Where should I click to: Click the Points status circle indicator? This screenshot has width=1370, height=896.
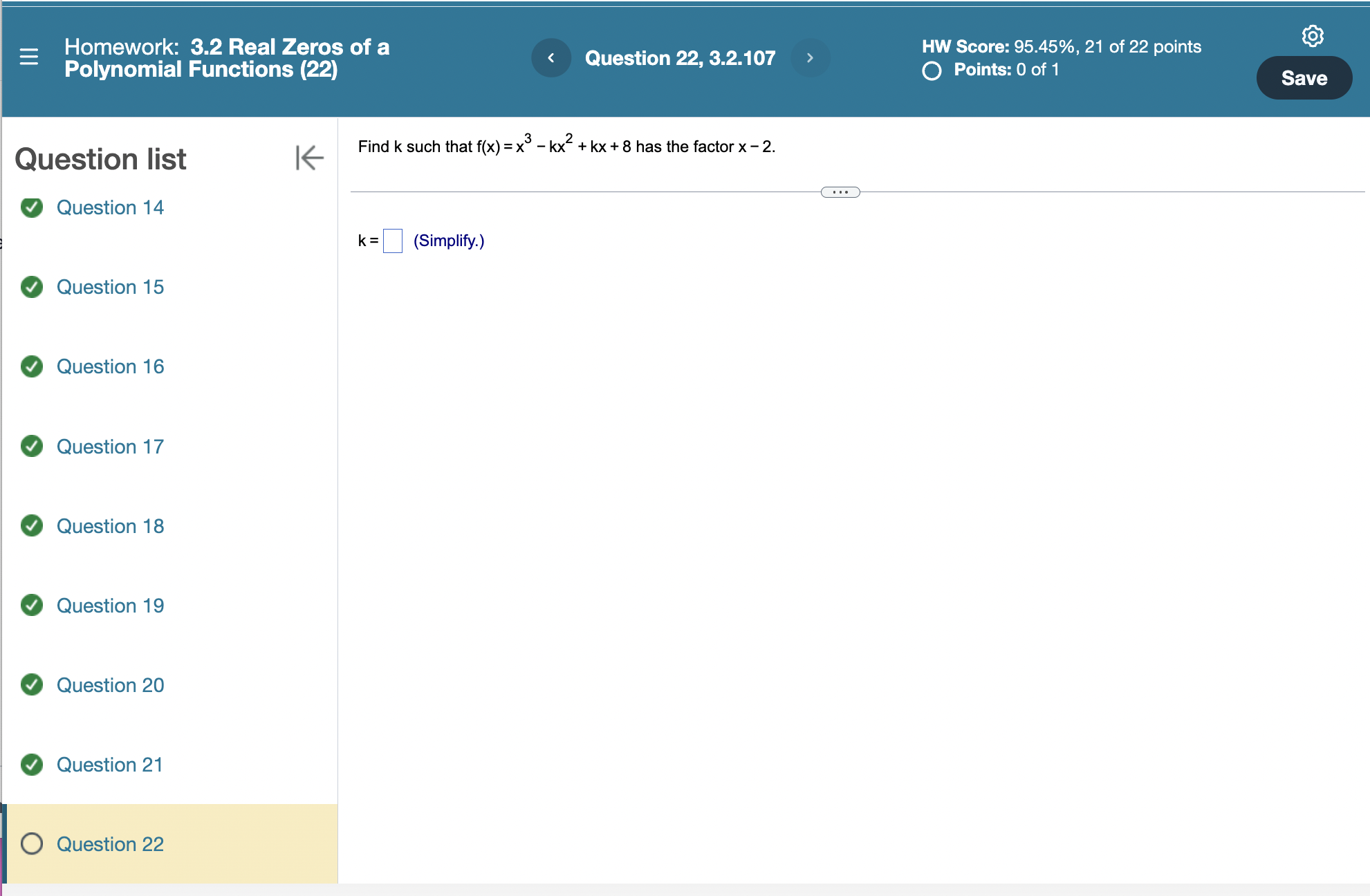(932, 71)
